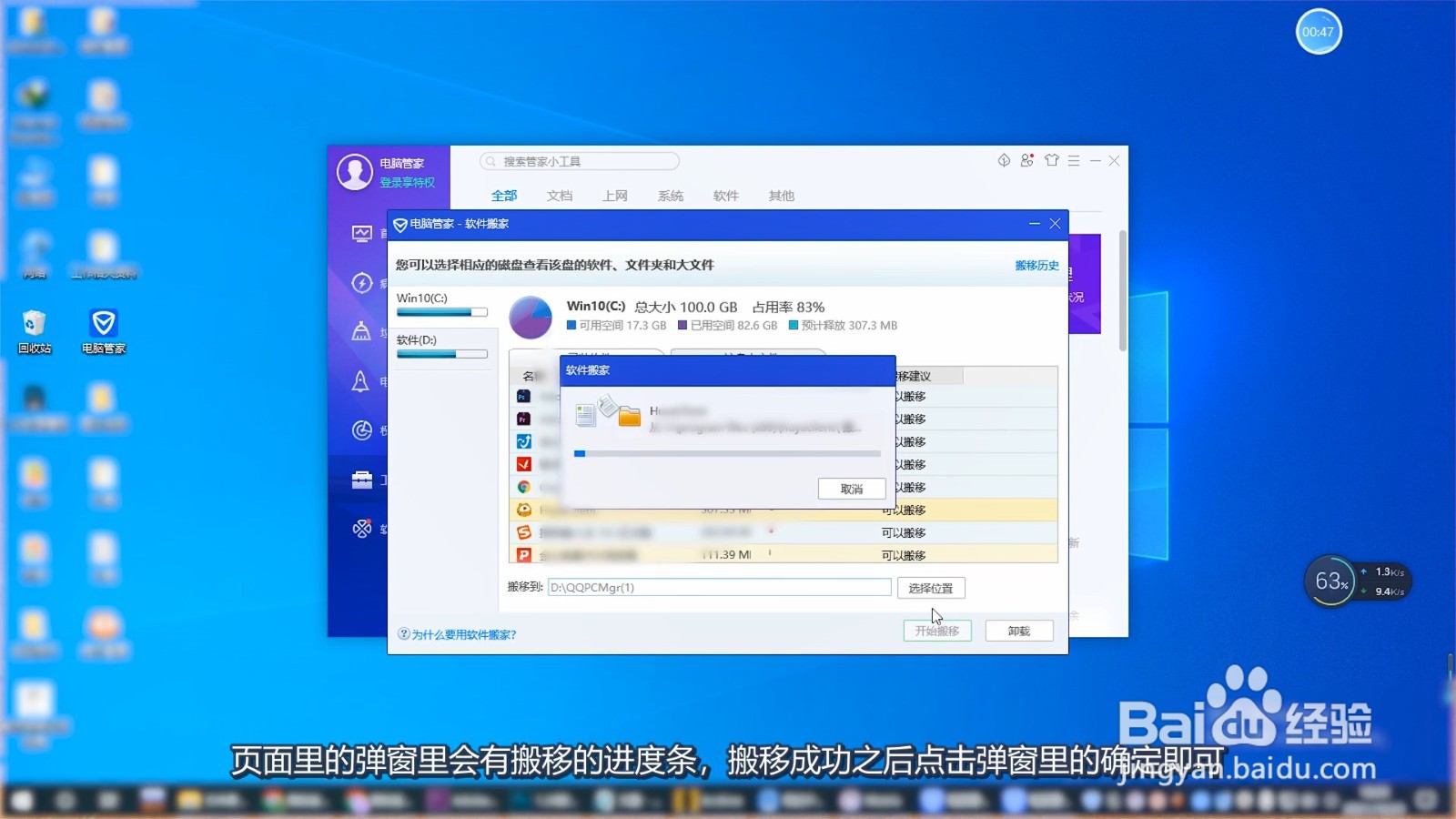
Task: Click the 可用空间 17.3 GB legend
Action: 617,326
